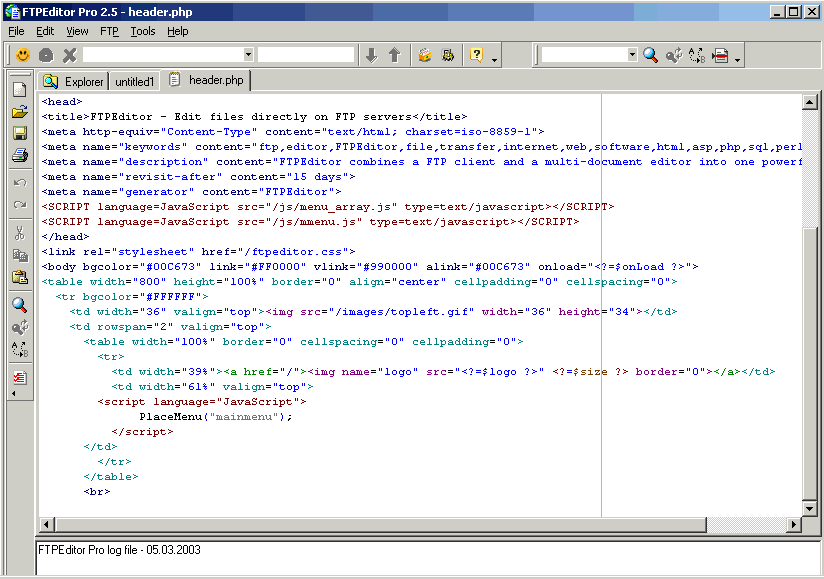Click the Redo arrow icon

pos(20,204)
